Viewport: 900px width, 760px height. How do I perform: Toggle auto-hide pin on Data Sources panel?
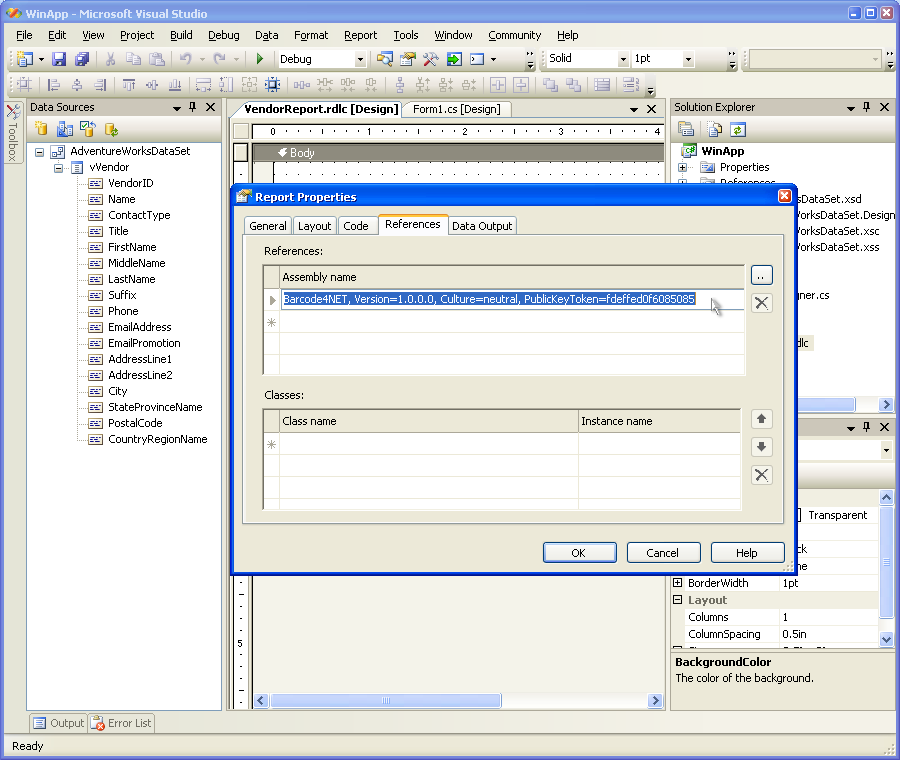193,107
